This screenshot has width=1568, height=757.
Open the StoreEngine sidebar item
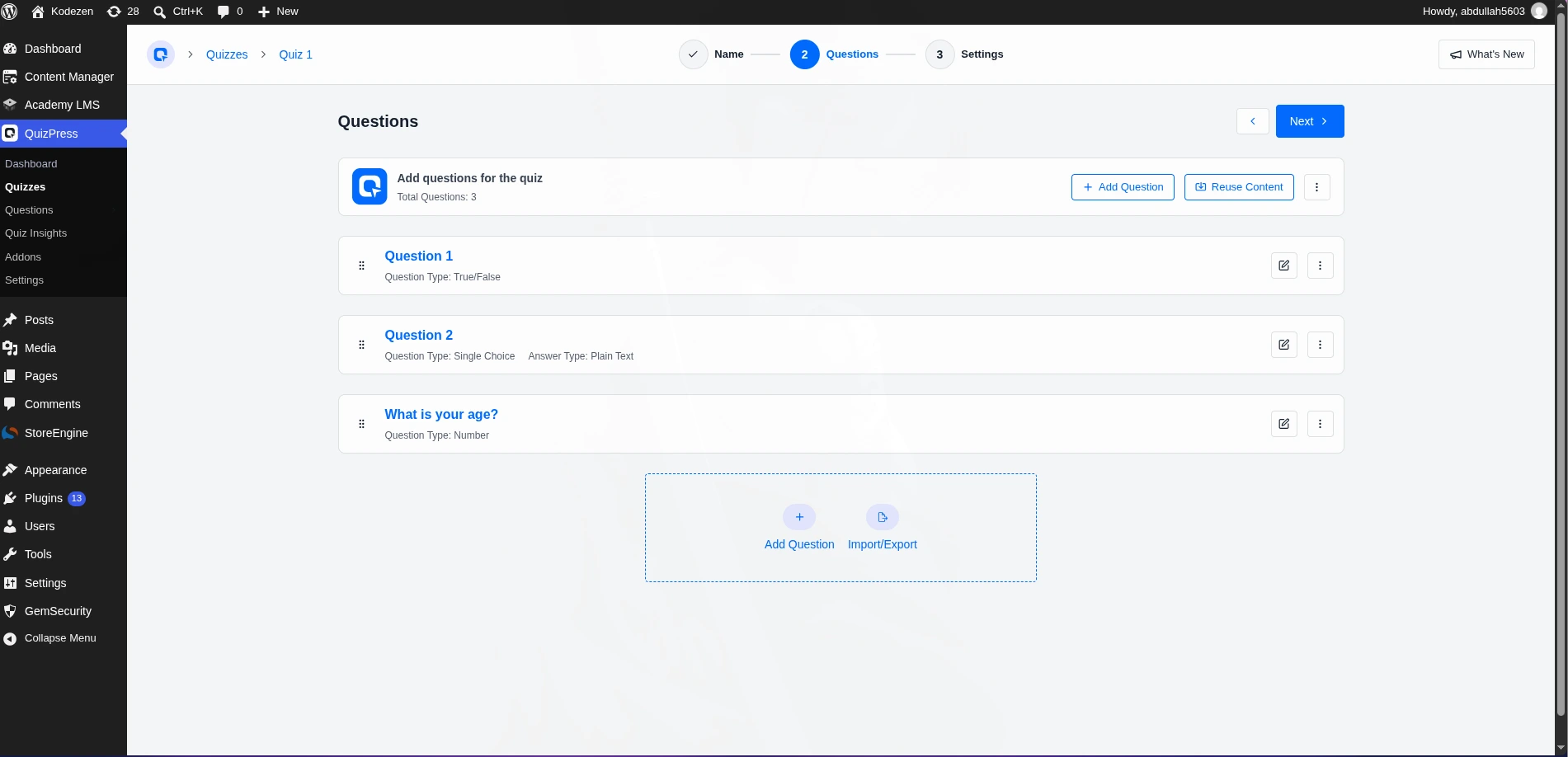click(x=64, y=433)
